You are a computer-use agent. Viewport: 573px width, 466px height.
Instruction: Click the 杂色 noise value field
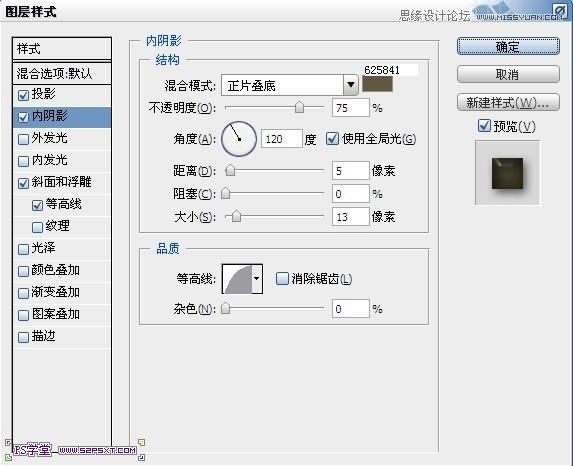(x=350, y=309)
